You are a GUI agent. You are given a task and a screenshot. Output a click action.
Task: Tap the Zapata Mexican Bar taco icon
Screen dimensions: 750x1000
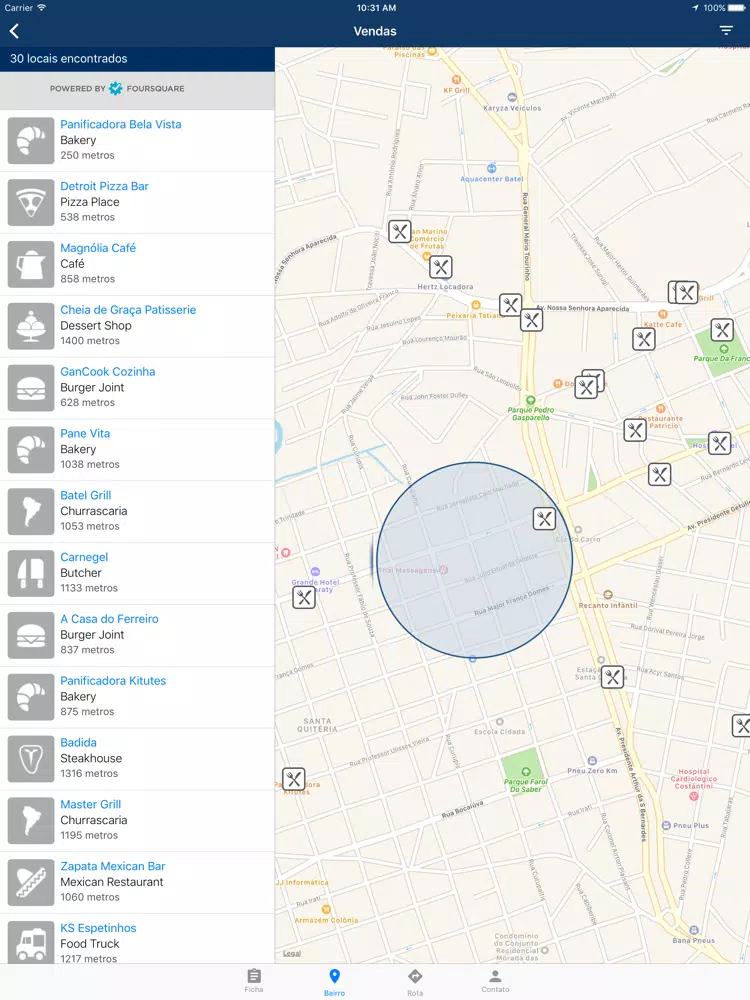(x=31, y=883)
